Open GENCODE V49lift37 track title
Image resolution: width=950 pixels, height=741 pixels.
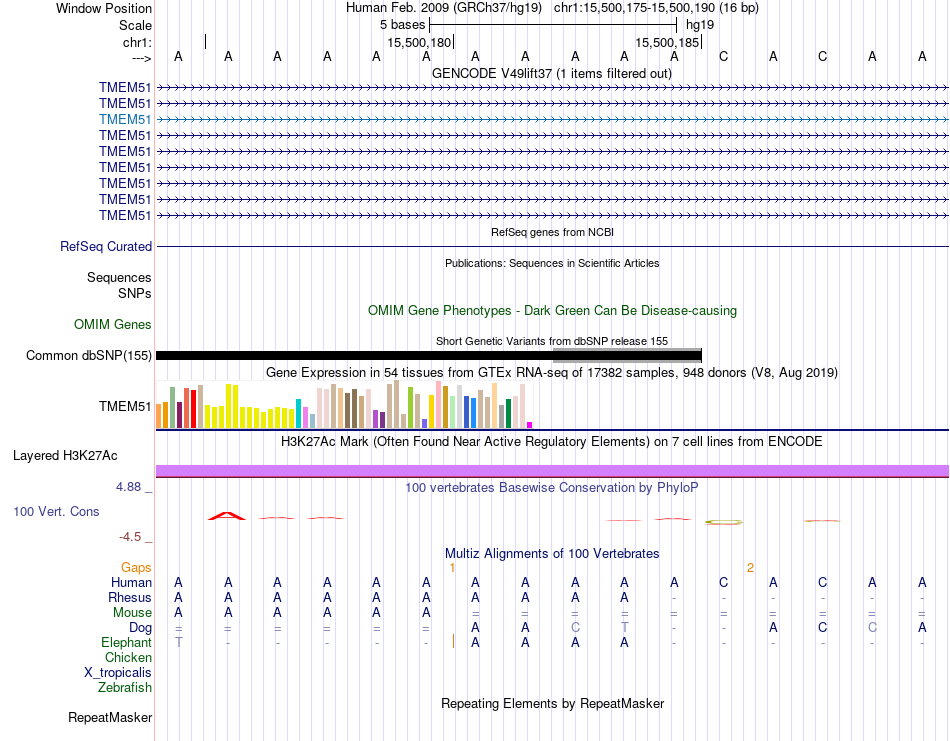click(551, 73)
